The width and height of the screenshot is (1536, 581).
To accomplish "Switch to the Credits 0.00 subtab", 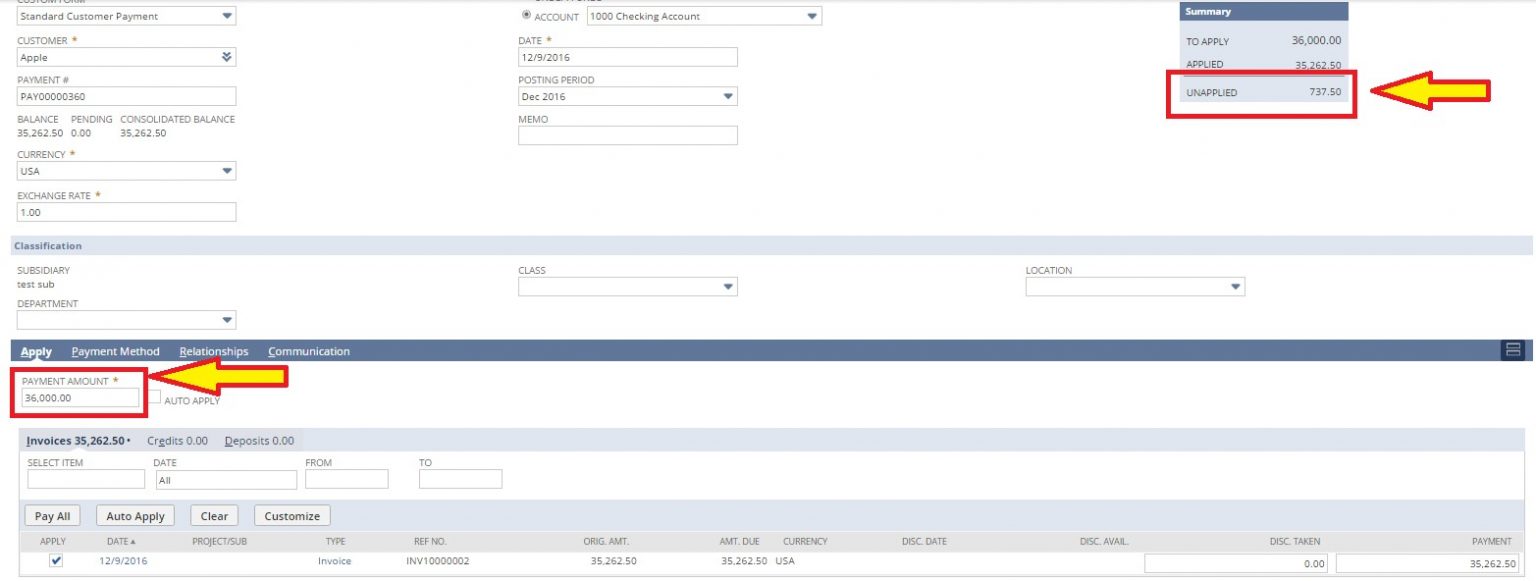I will click(177, 440).
